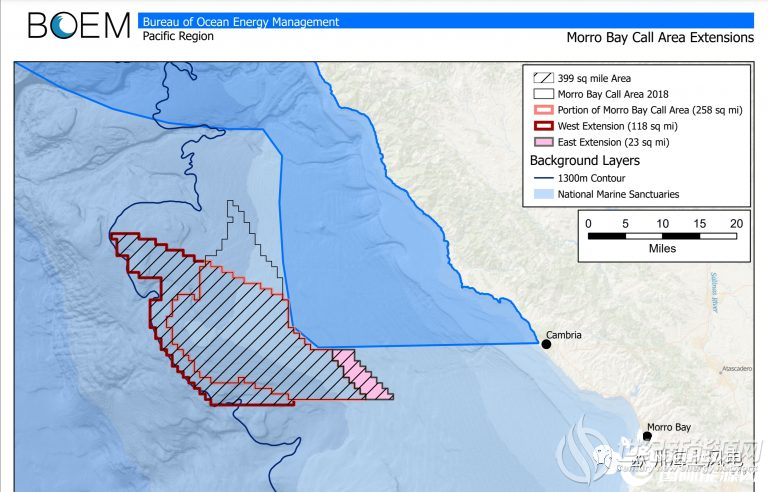This screenshot has width=768, height=492.
Task: Select the National Marine Sanctuaries blue swatch
Action: click(541, 194)
